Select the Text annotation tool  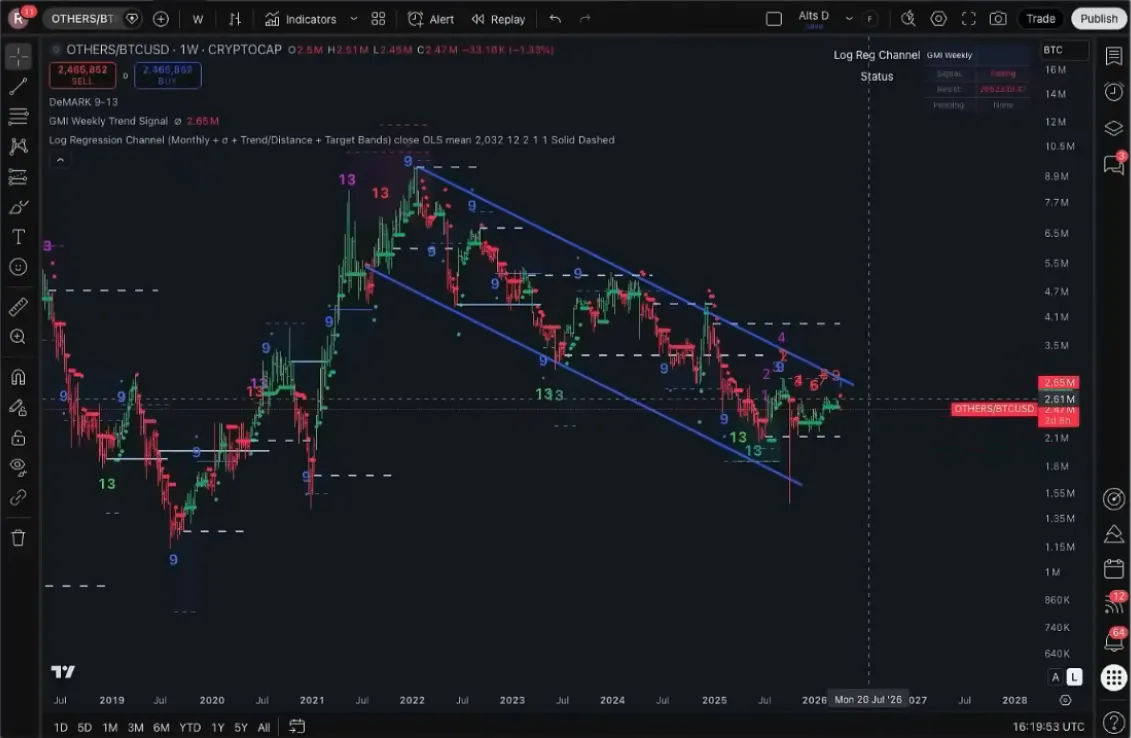click(18, 237)
